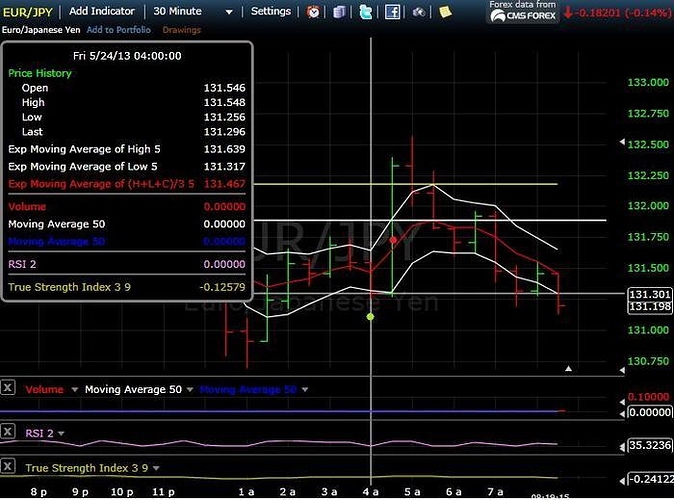Click Exp Moving Average of High 5 row
Image resolution: width=674 pixels, height=500 pixels.
(x=127, y=149)
